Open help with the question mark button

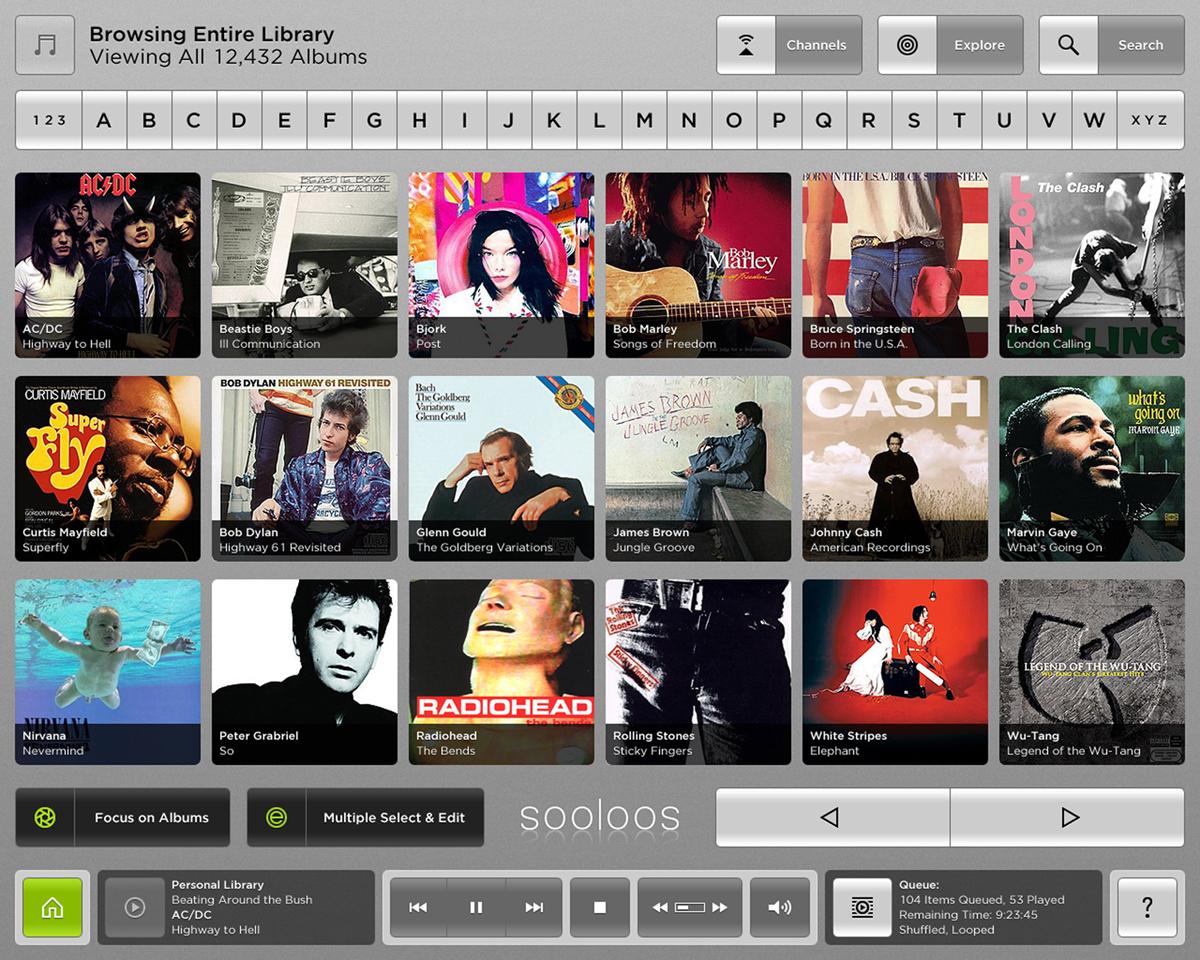1147,907
